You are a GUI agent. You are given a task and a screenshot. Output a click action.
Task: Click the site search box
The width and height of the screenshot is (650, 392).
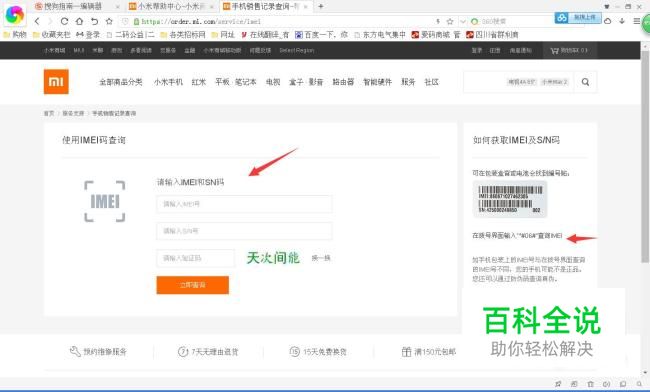tap(519, 82)
